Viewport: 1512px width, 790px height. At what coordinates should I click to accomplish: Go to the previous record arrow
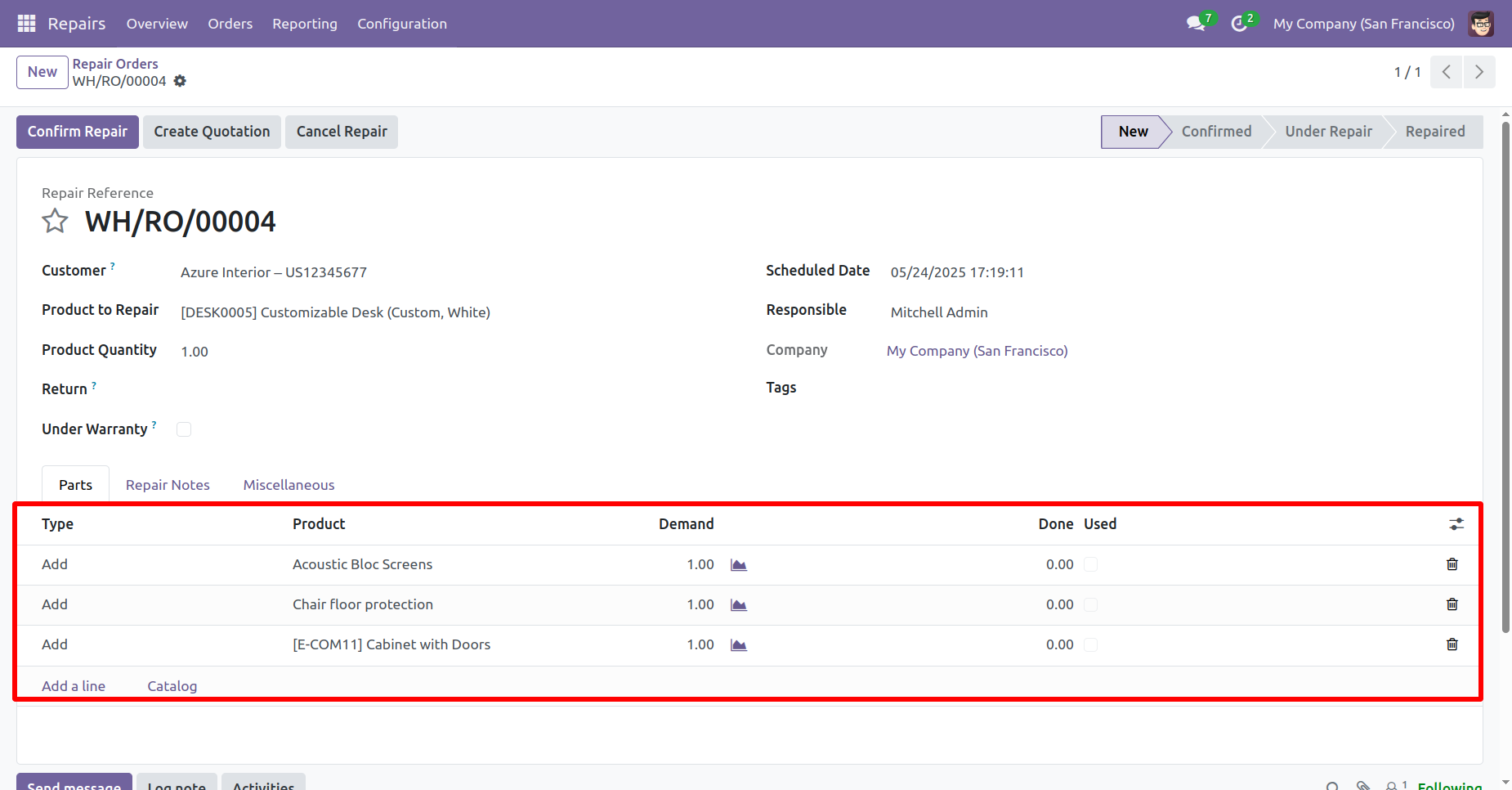[1447, 72]
